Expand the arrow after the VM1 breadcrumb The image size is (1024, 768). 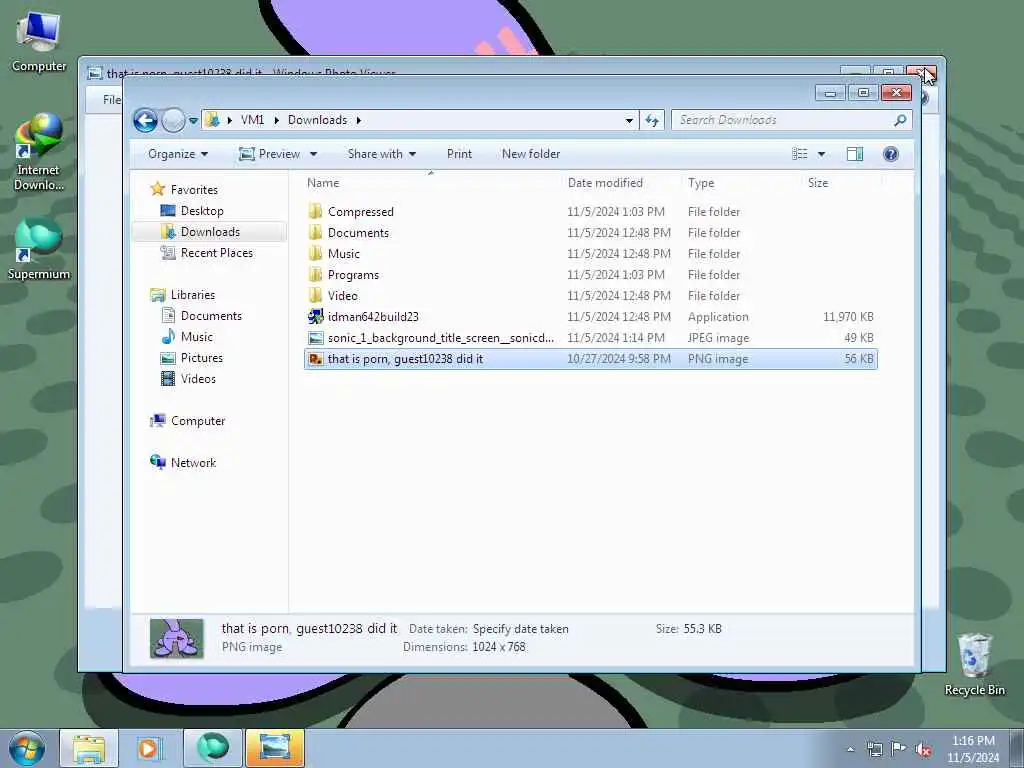[x=276, y=120]
